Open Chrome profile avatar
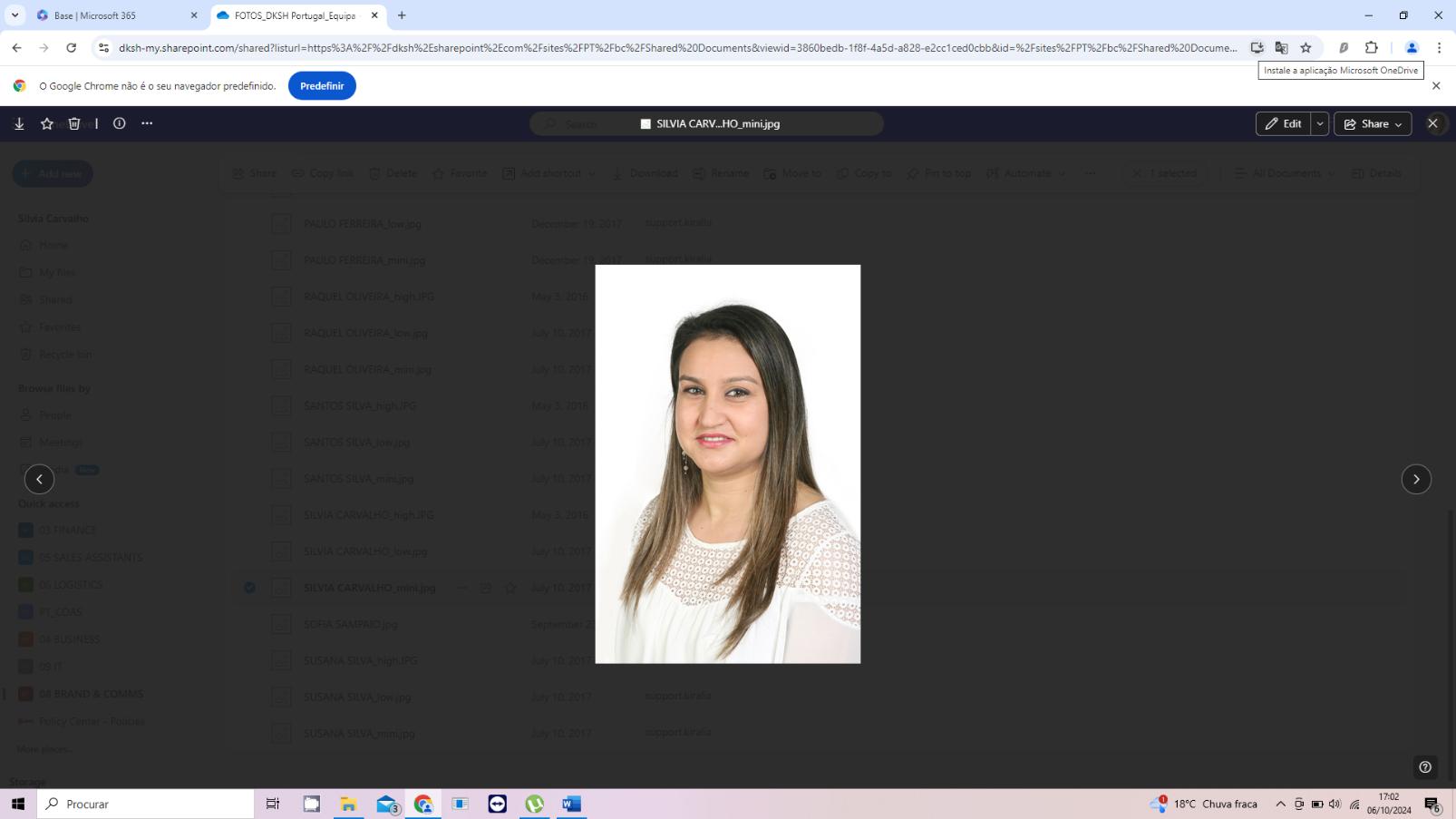Viewport: 1456px width, 819px height. pyautogui.click(x=1412, y=48)
